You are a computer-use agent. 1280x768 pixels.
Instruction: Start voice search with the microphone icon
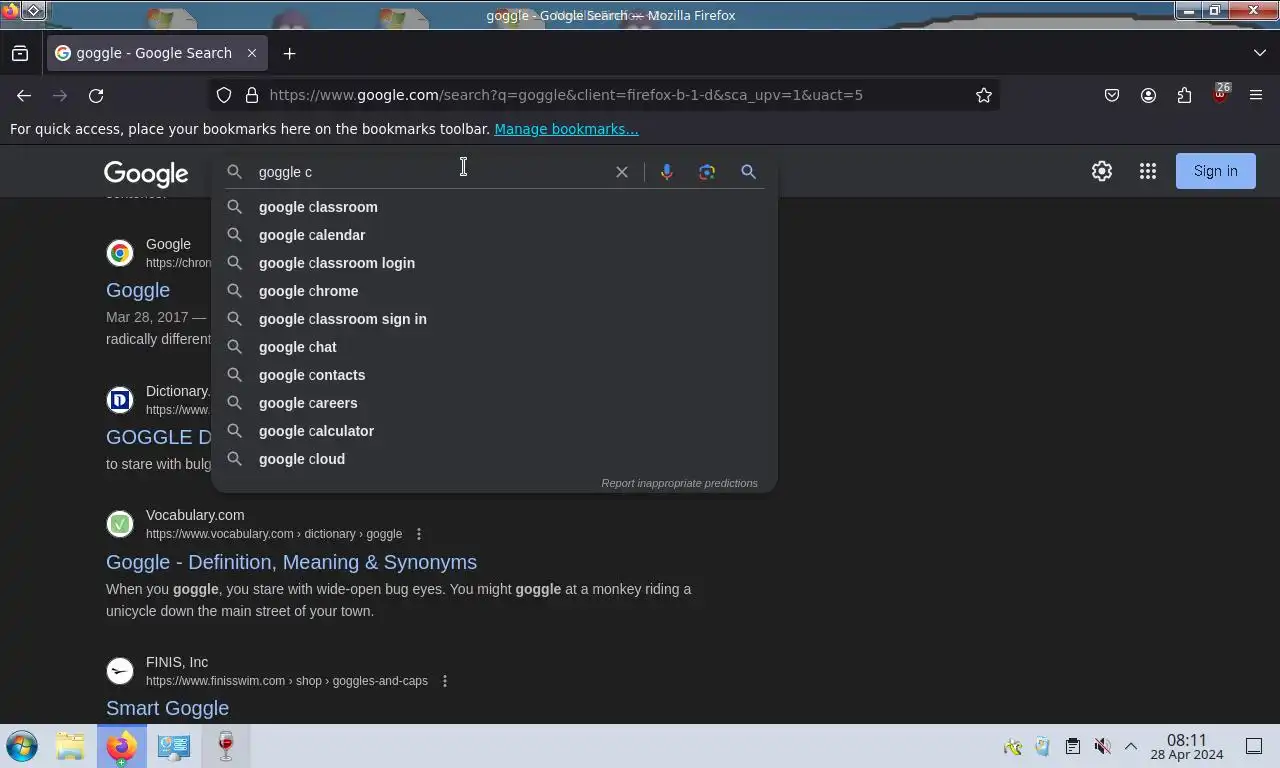tap(667, 172)
